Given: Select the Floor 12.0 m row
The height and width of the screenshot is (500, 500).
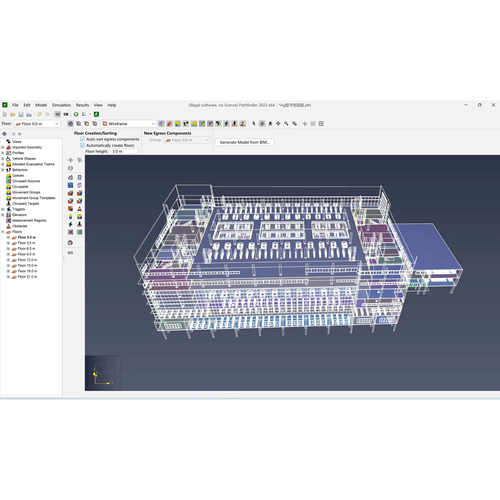Looking at the screenshot, I should tap(27, 260).
